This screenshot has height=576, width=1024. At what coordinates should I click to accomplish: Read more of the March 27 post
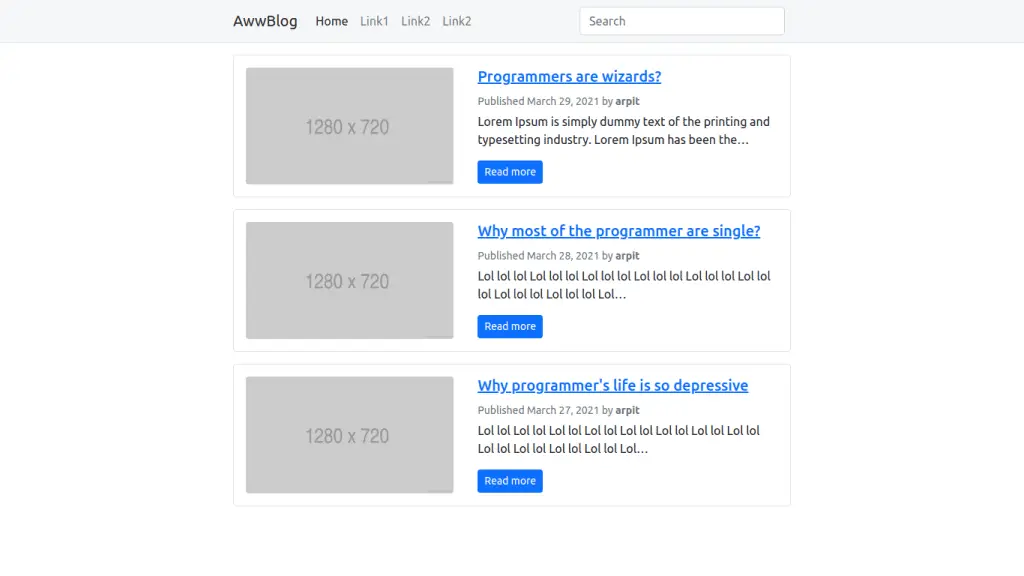[x=510, y=481]
